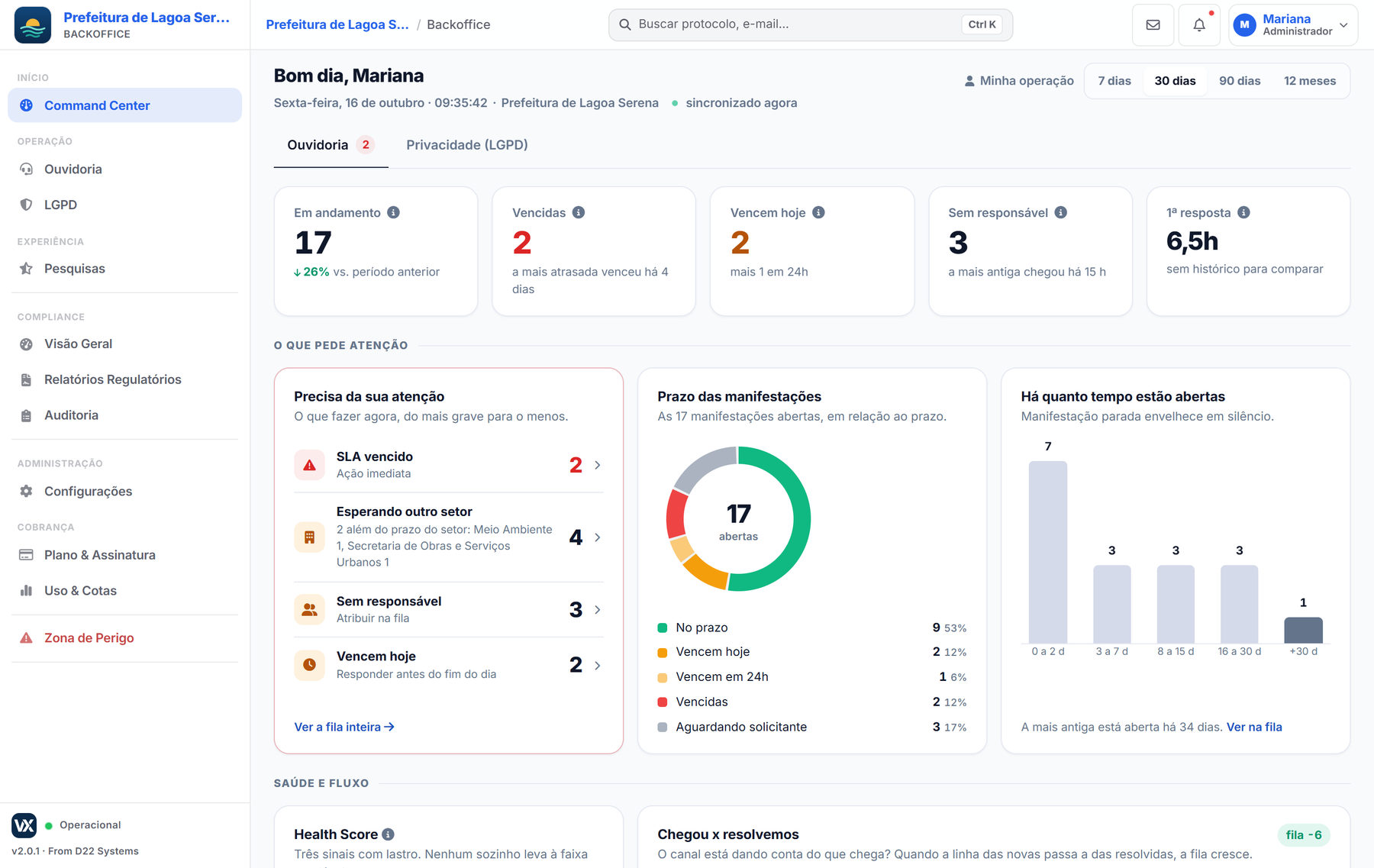Click the search magnifier icon
This screenshot has width=1374, height=868.
(624, 24)
